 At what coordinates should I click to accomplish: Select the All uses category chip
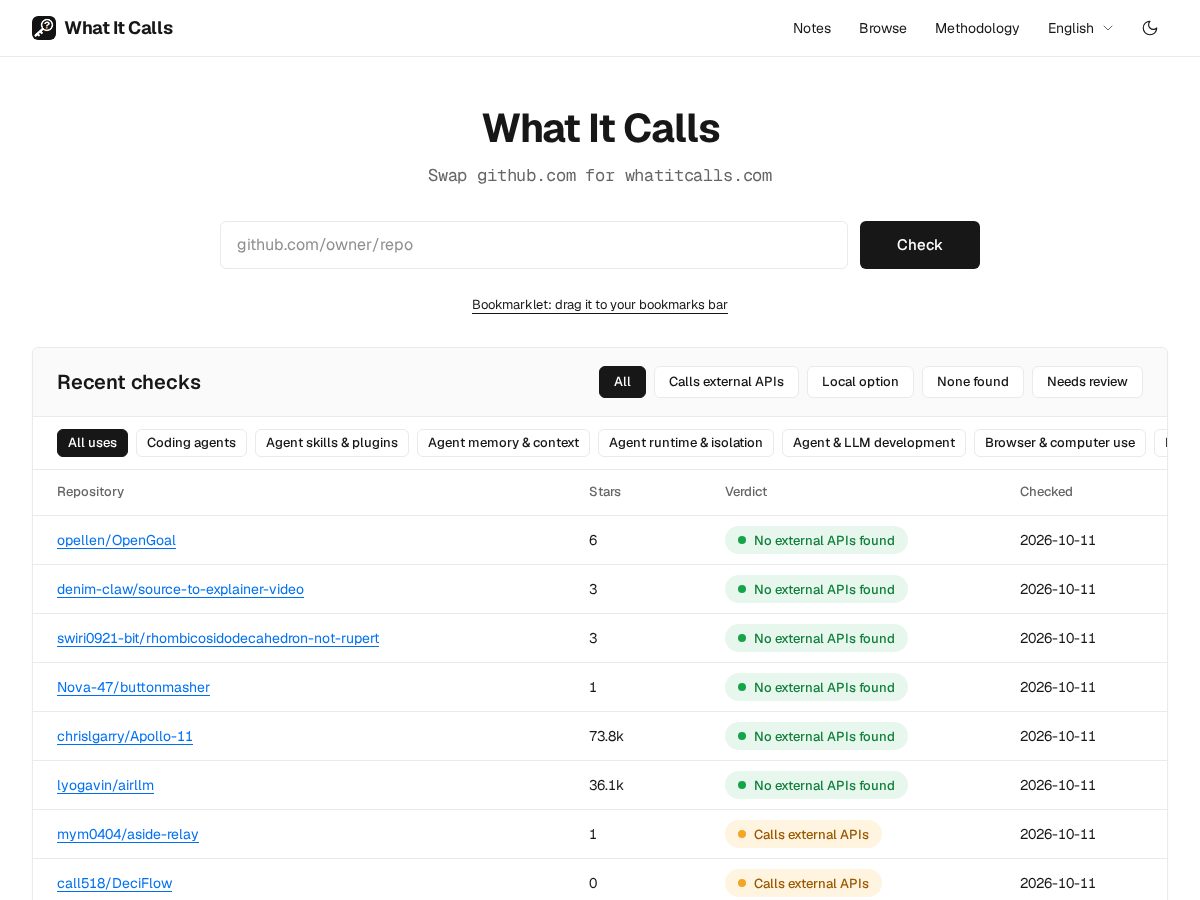pos(92,443)
